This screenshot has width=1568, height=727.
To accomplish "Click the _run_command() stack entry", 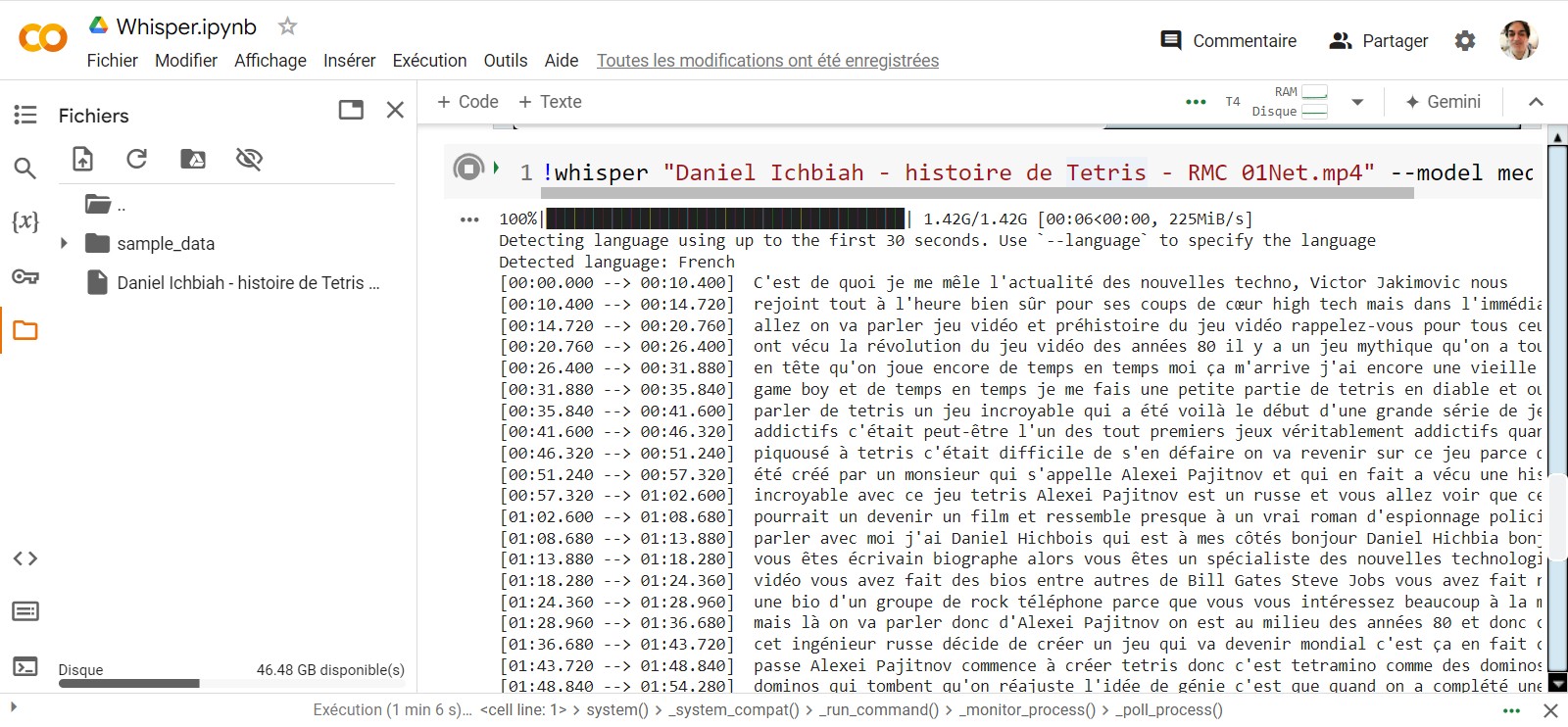I will pyautogui.click(x=879, y=709).
